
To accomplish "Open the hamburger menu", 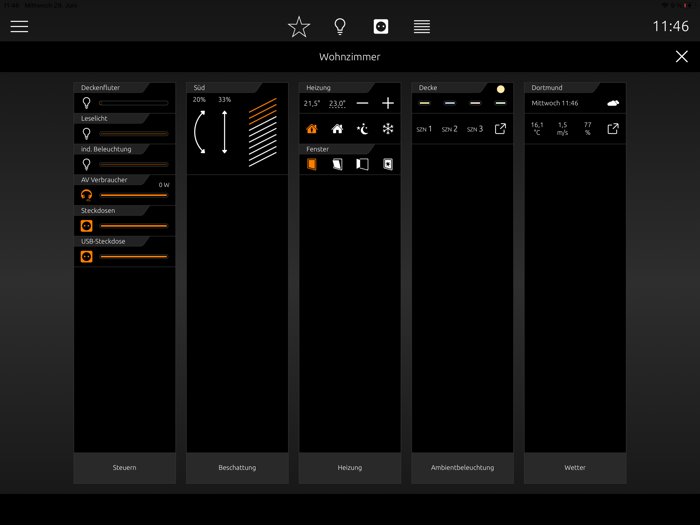I will click(19, 26).
